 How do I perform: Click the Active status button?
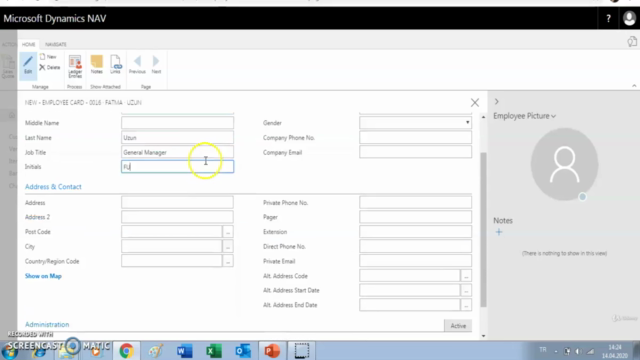pos(458,326)
